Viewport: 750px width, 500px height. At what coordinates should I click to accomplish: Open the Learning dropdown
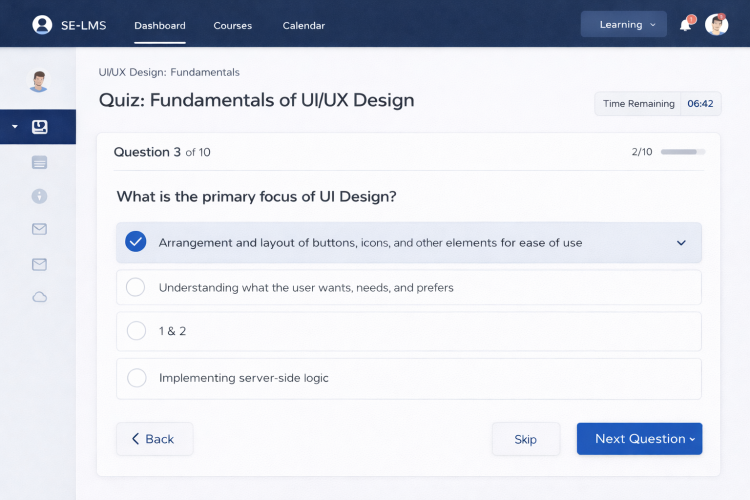pos(624,24)
